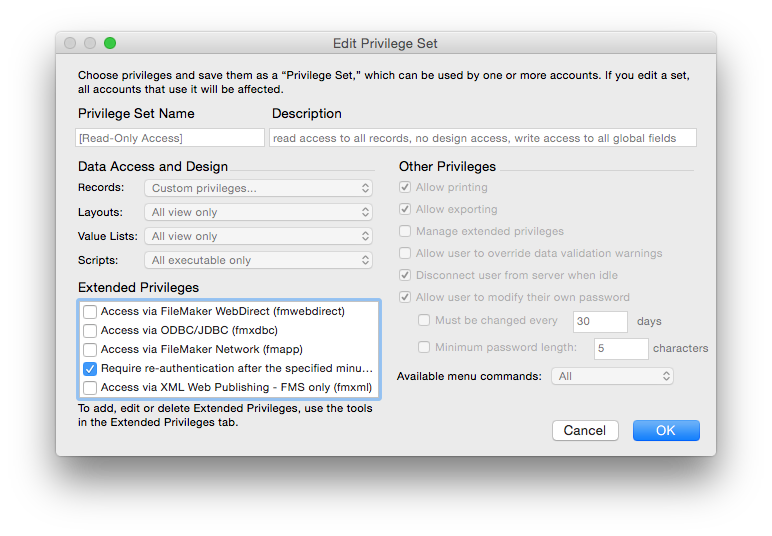This screenshot has width=772, height=536.
Task: Toggle Disconnect user from server when idle
Action: pyautogui.click(x=405, y=276)
